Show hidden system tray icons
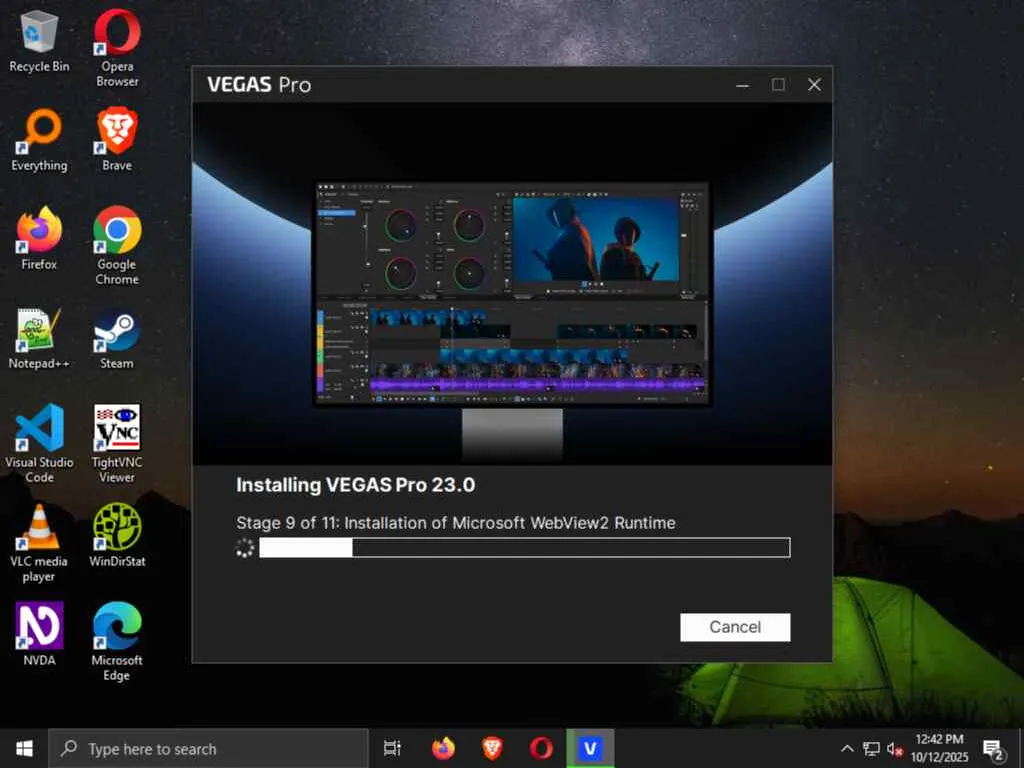The height and width of the screenshot is (768, 1024). pyautogui.click(x=847, y=748)
